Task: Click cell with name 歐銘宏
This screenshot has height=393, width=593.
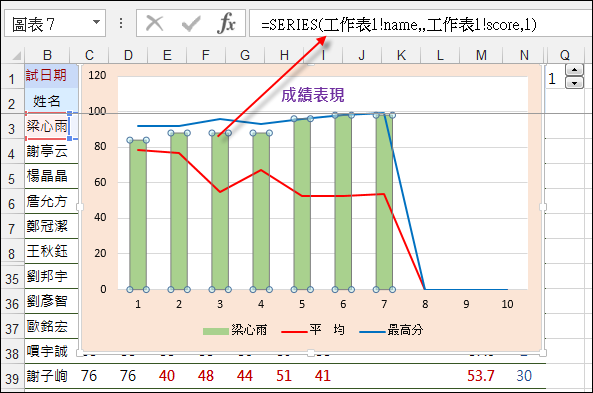Action: (x=51, y=326)
